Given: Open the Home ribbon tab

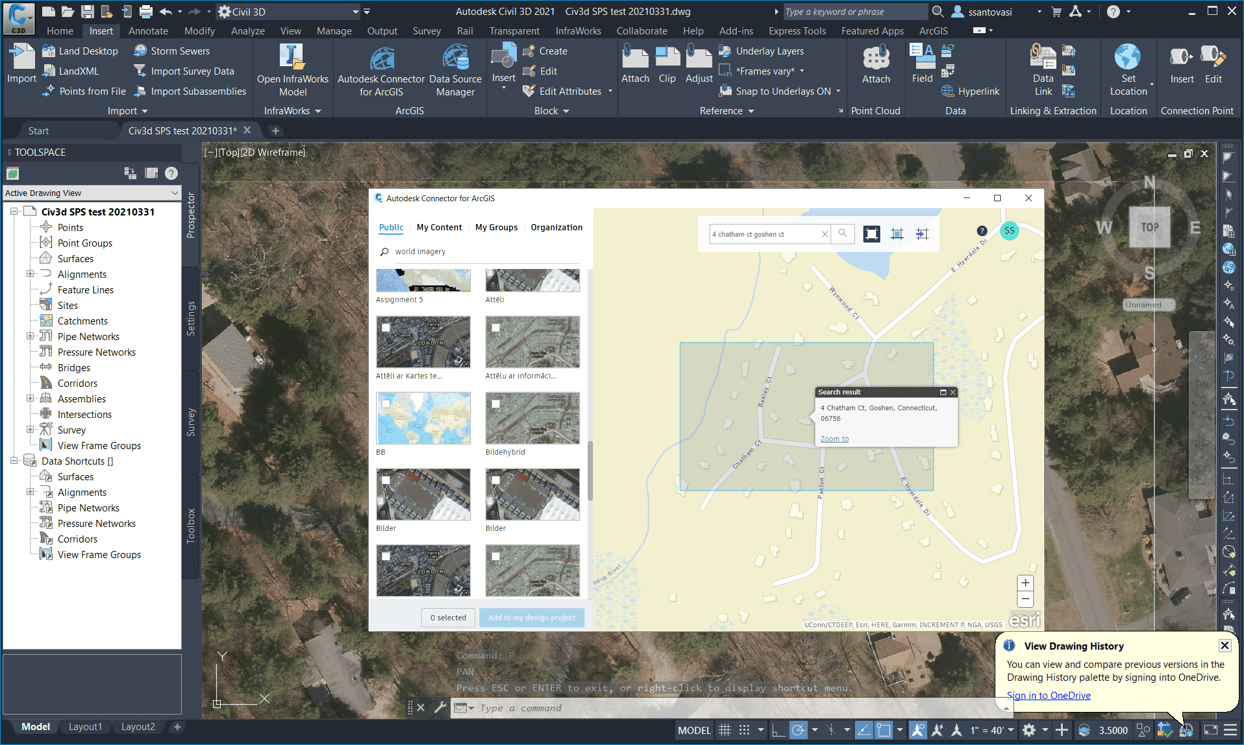Looking at the screenshot, I should (59, 31).
